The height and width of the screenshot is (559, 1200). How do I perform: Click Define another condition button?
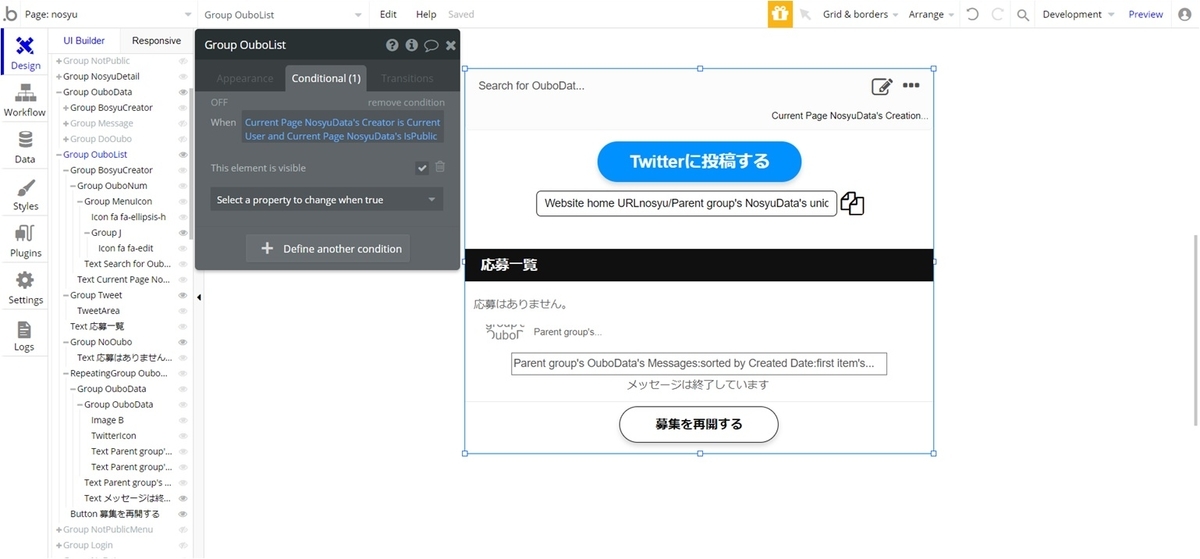pyautogui.click(x=327, y=248)
